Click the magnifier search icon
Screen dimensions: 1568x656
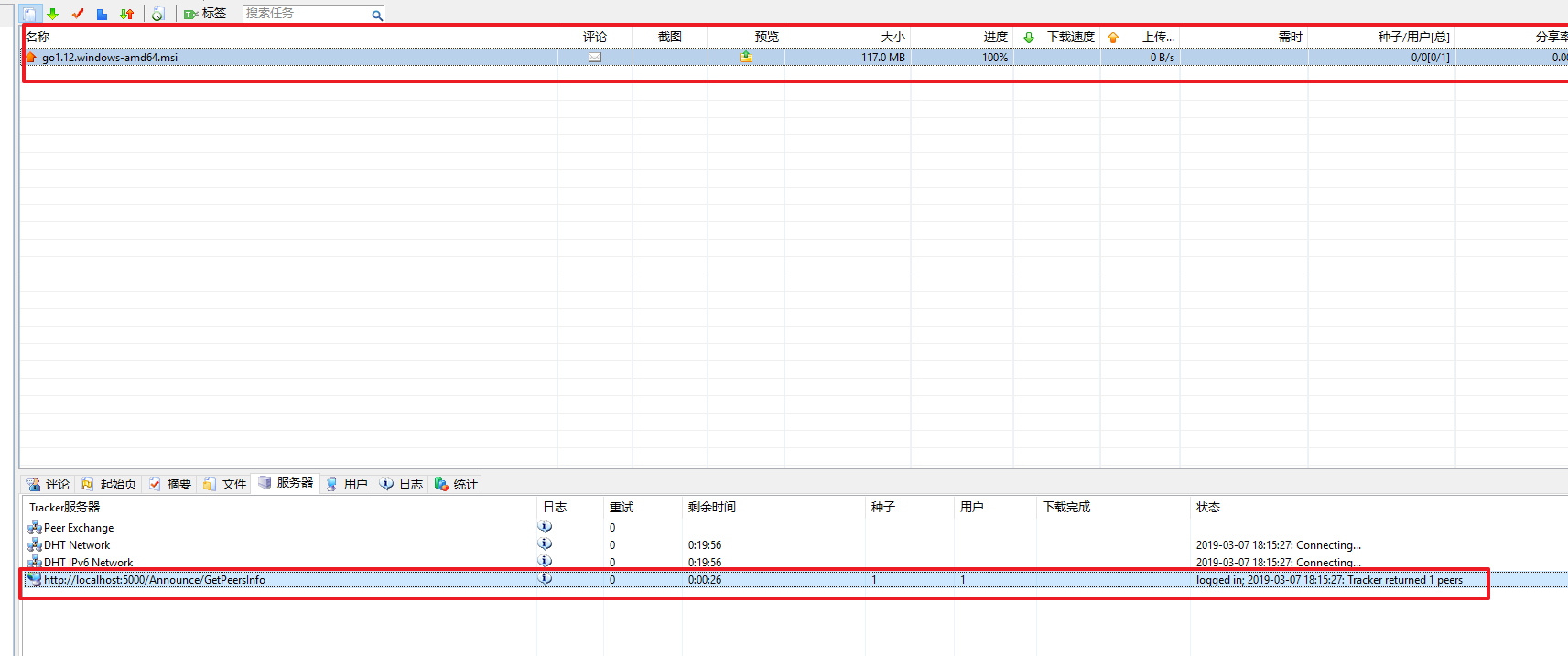(377, 15)
